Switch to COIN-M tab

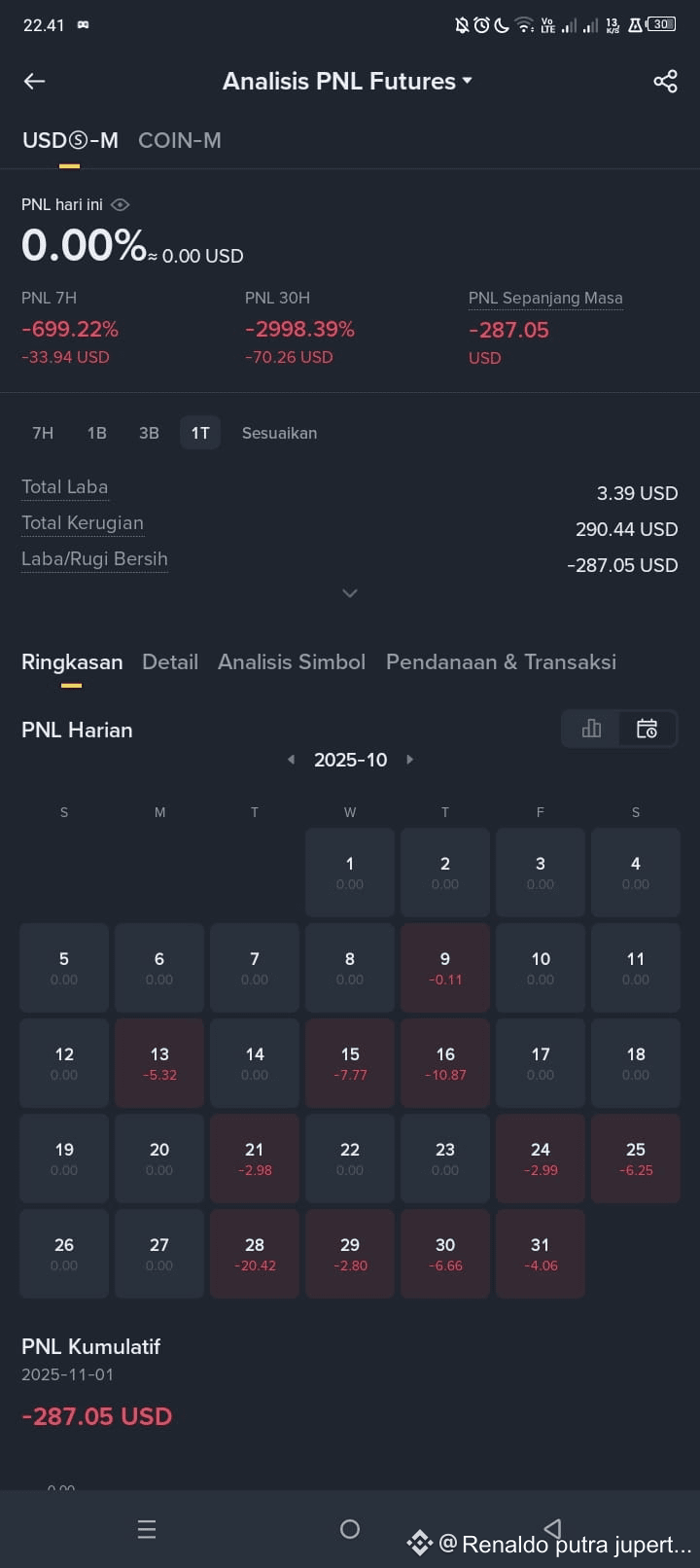click(180, 140)
